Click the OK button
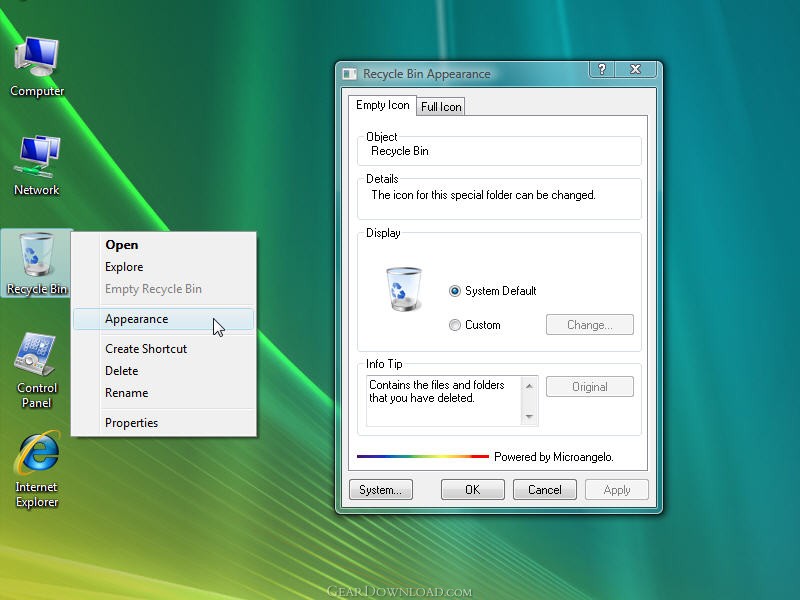 [472, 490]
